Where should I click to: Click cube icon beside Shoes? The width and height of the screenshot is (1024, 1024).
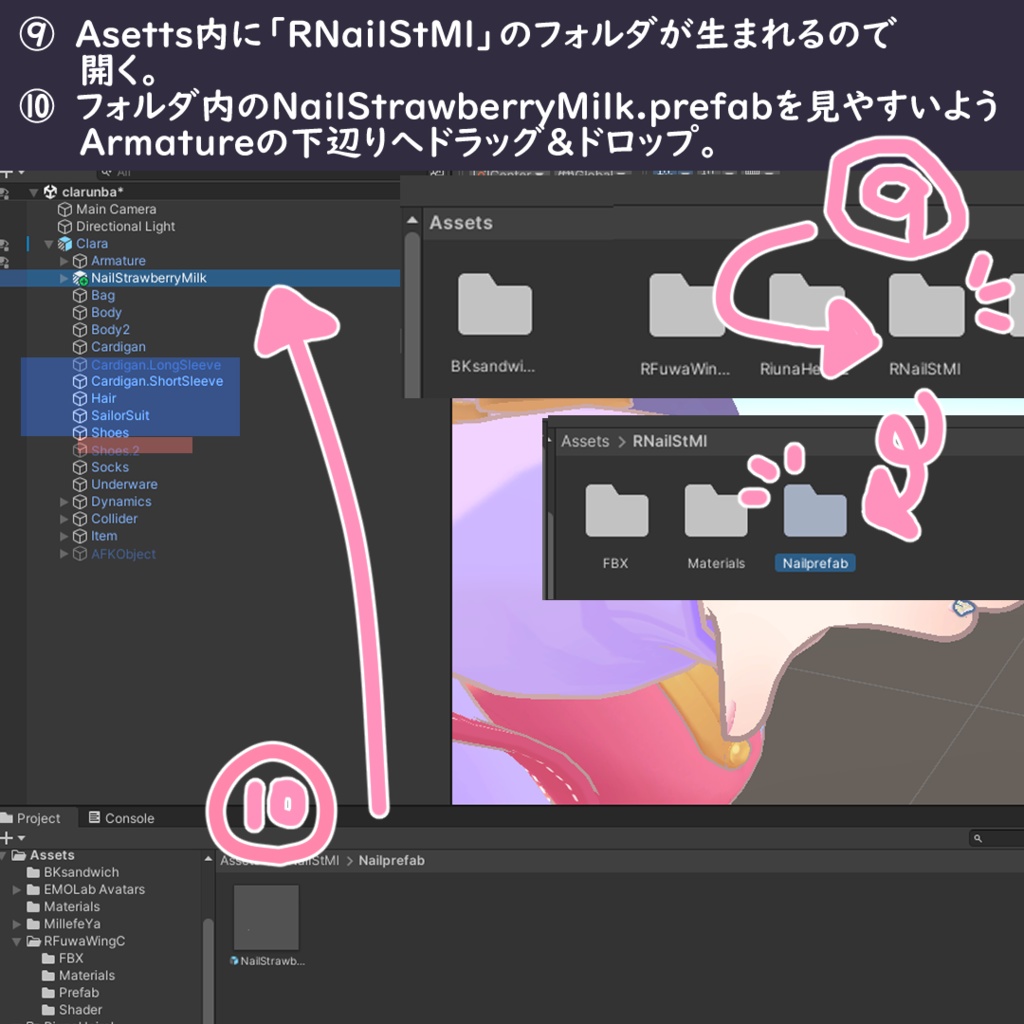pos(80,432)
